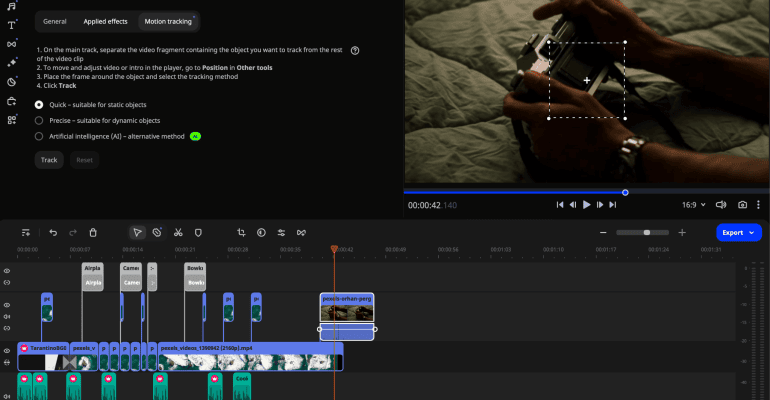Open the Transitions section in the sidebar
770x400 pixels.
tap(11, 44)
